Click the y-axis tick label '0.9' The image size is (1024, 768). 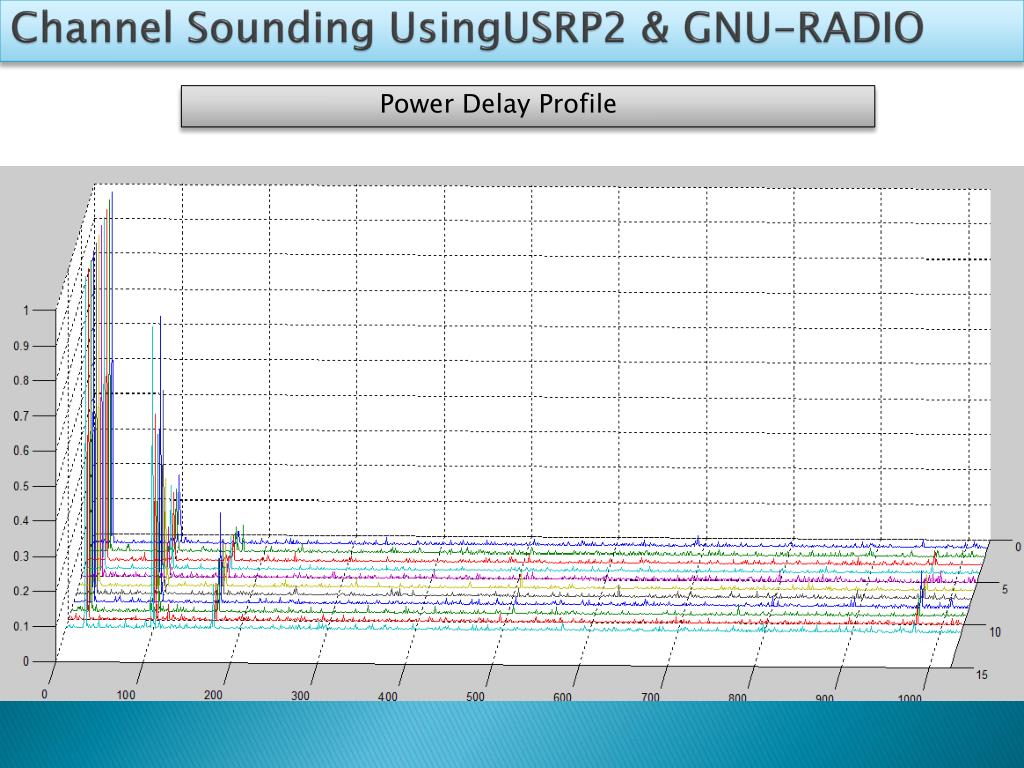coord(22,345)
